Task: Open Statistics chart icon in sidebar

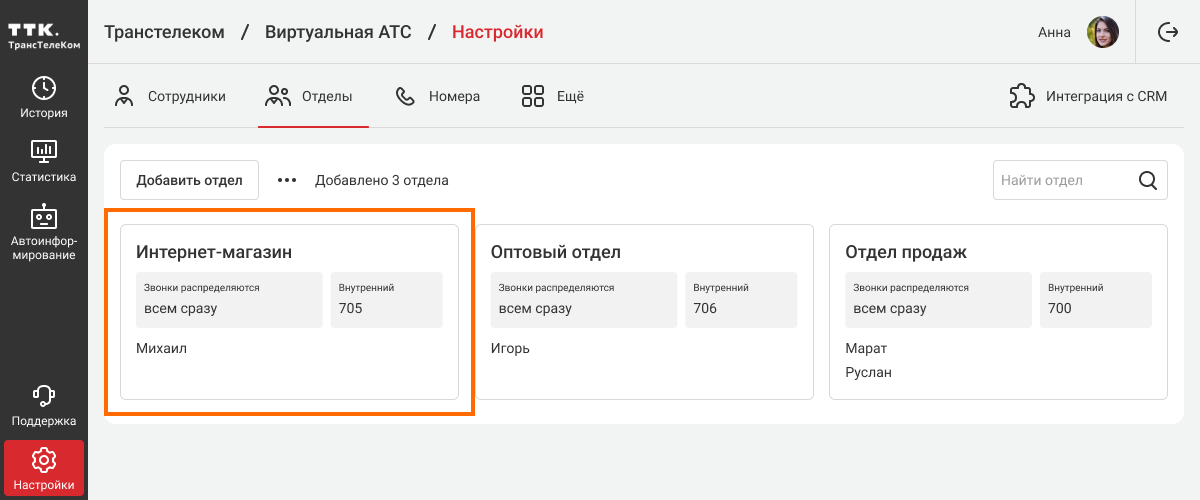Action: (44, 151)
